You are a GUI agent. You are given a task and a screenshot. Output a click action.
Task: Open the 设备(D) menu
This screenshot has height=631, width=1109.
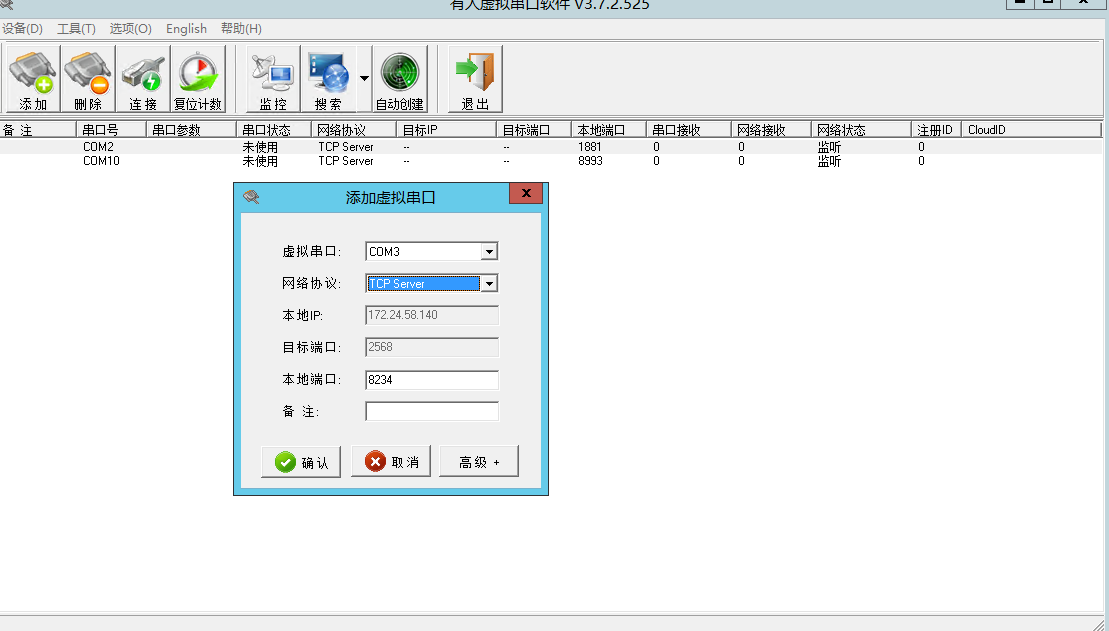click(x=23, y=29)
